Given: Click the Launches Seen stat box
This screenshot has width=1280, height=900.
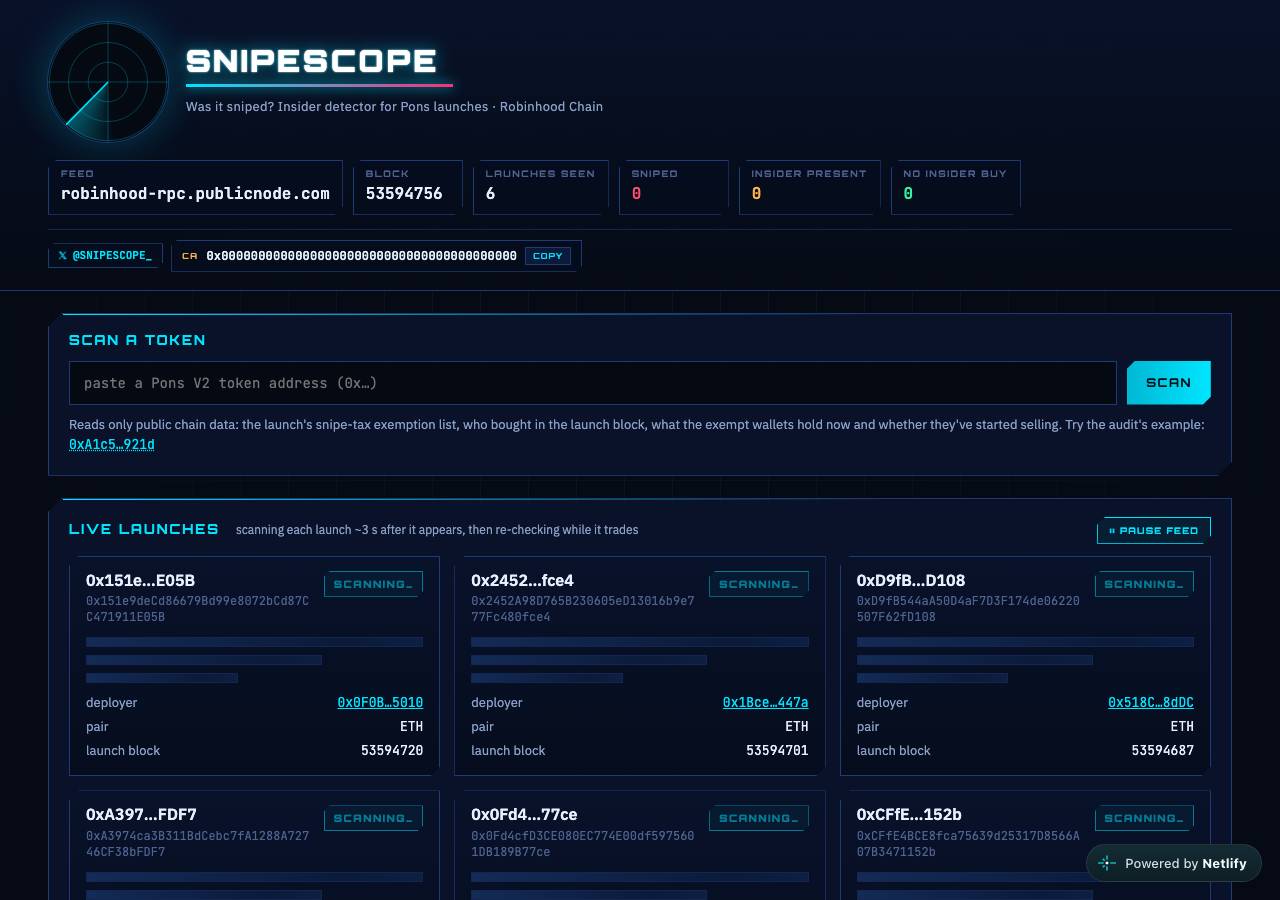Looking at the screenshot, I should pyautogui.click(x=541, y=187).
